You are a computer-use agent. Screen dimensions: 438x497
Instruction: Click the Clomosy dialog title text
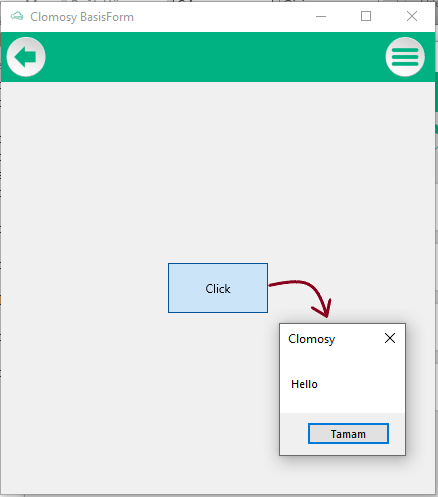(312, 339)
